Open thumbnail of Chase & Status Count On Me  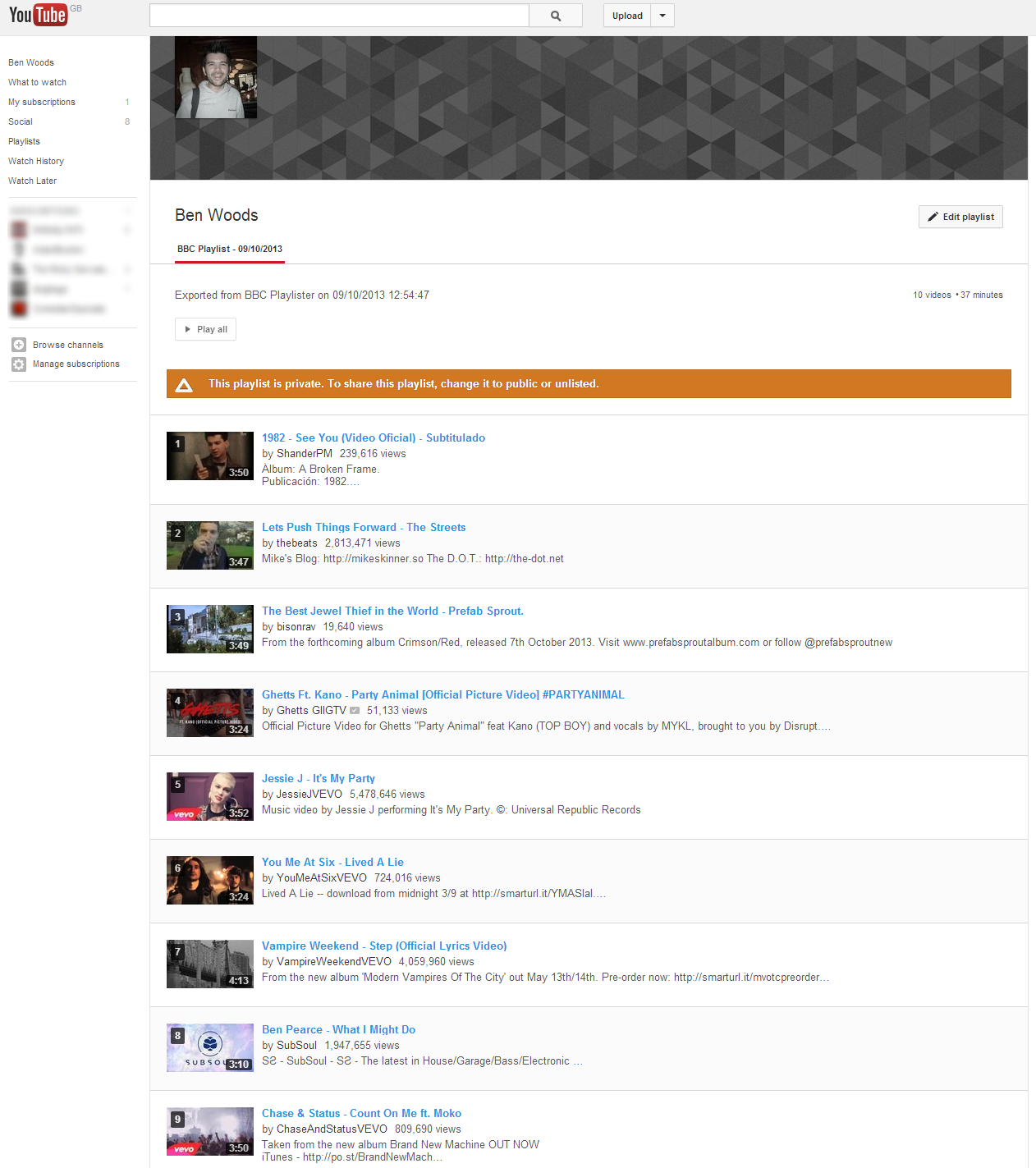(x=210, y=1131)
